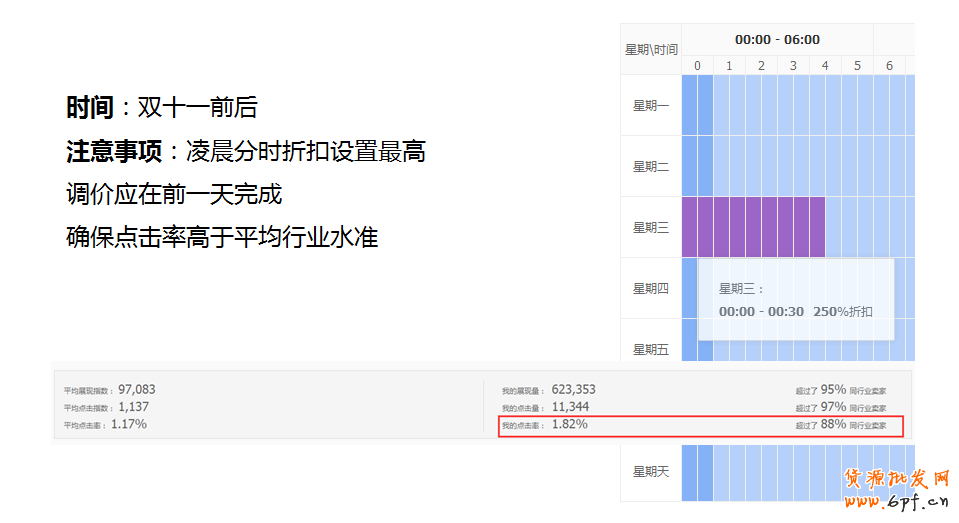Select hour 2 column header
The height and width of the screenshot is (523, 959).
pyautogui.click(x=761, y=66)
